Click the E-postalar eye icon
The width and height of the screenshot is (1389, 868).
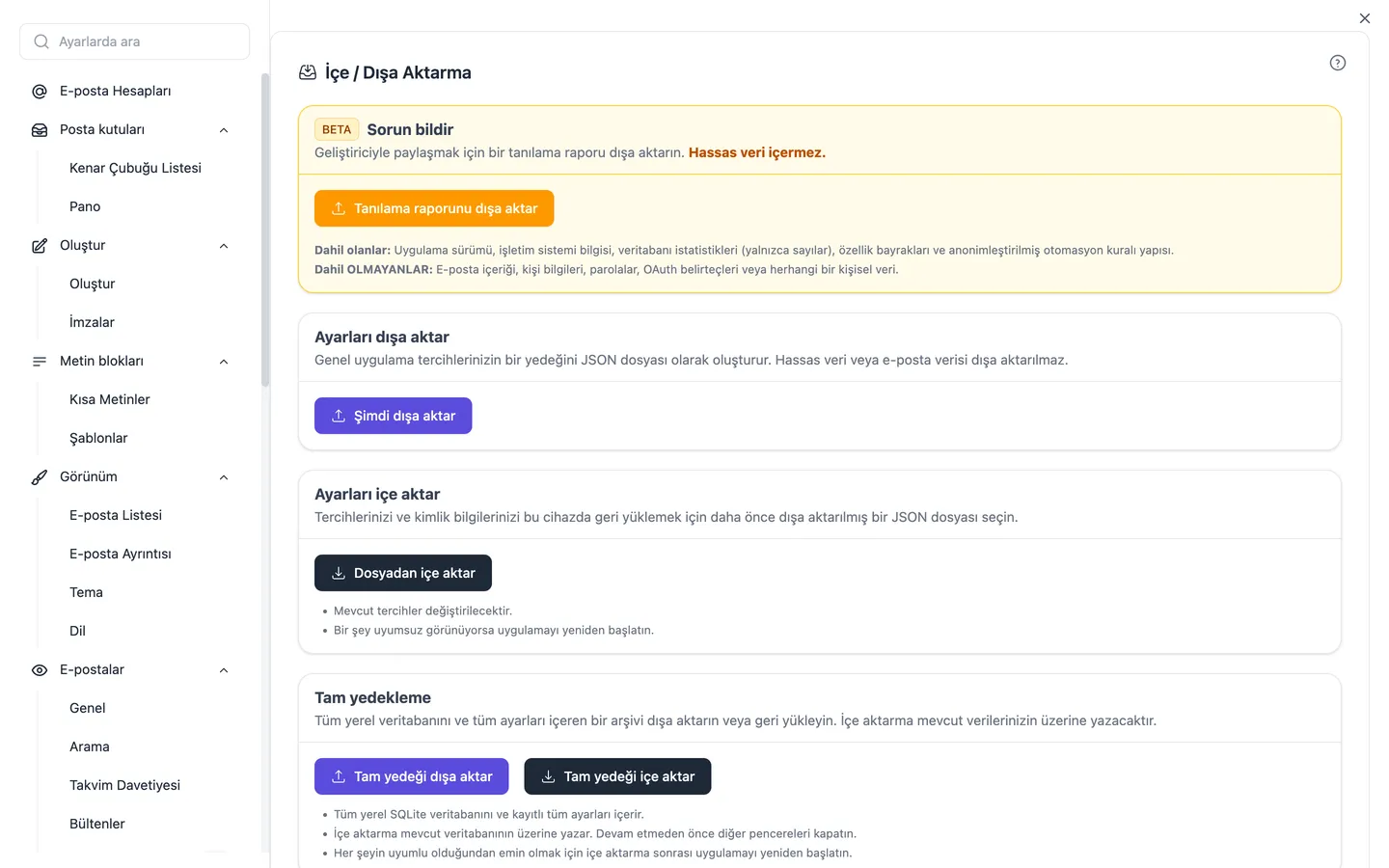tap(40, 670)
